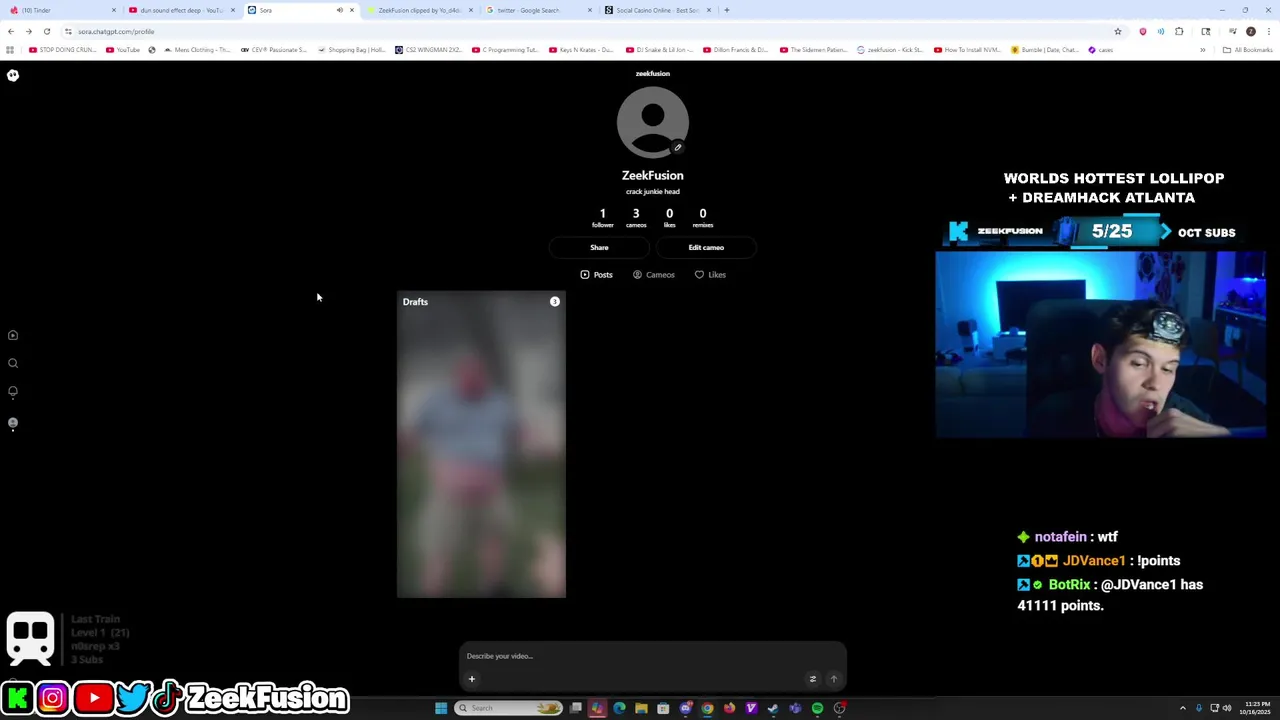Open drafts count badge on Drafts card

pos(555,301)
